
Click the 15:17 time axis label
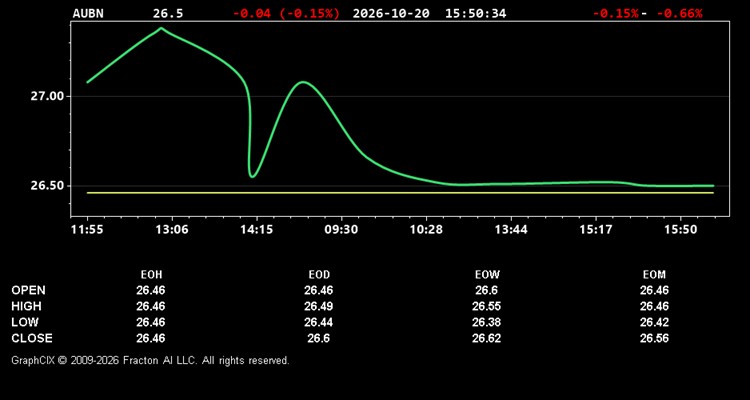pos(596,230)
